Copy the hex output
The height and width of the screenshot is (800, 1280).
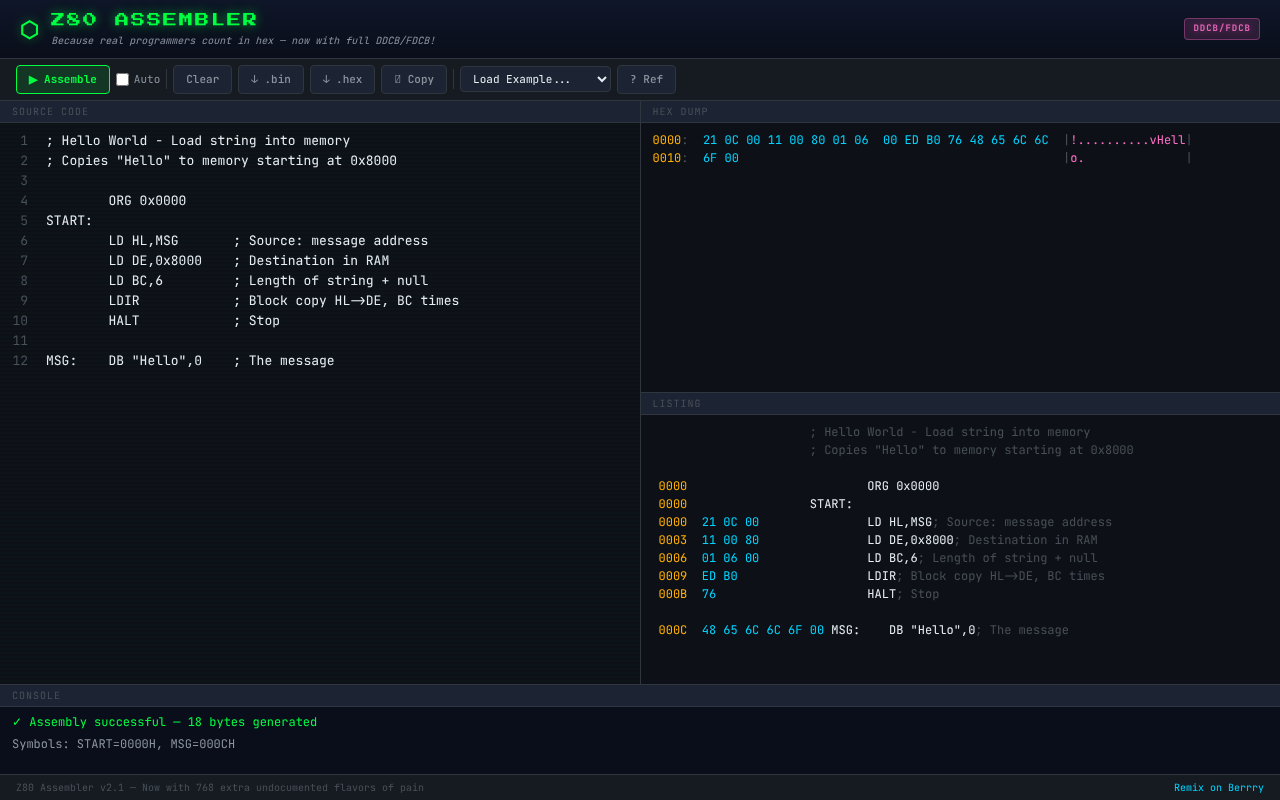coord(414,80)
